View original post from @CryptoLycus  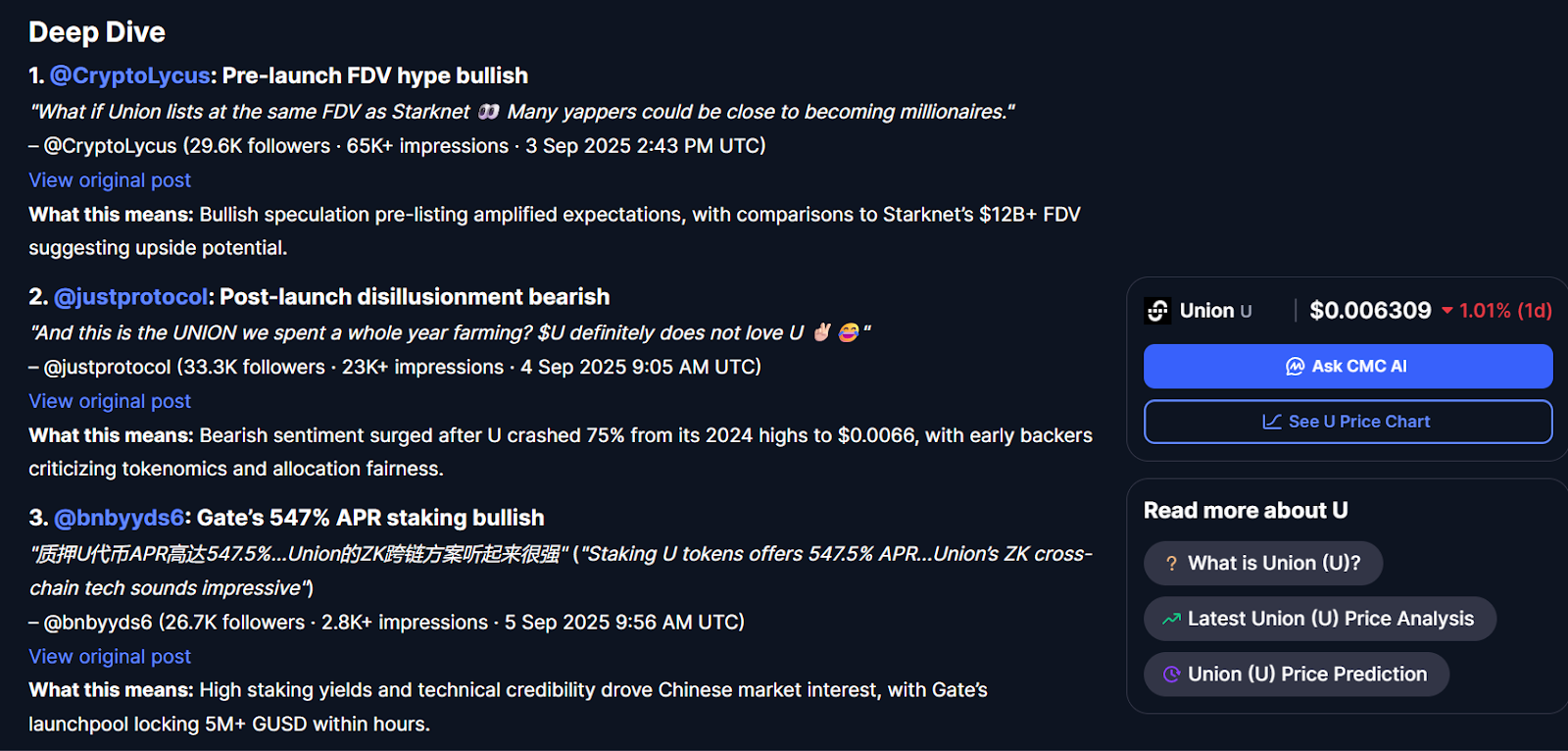coord(110,180)
